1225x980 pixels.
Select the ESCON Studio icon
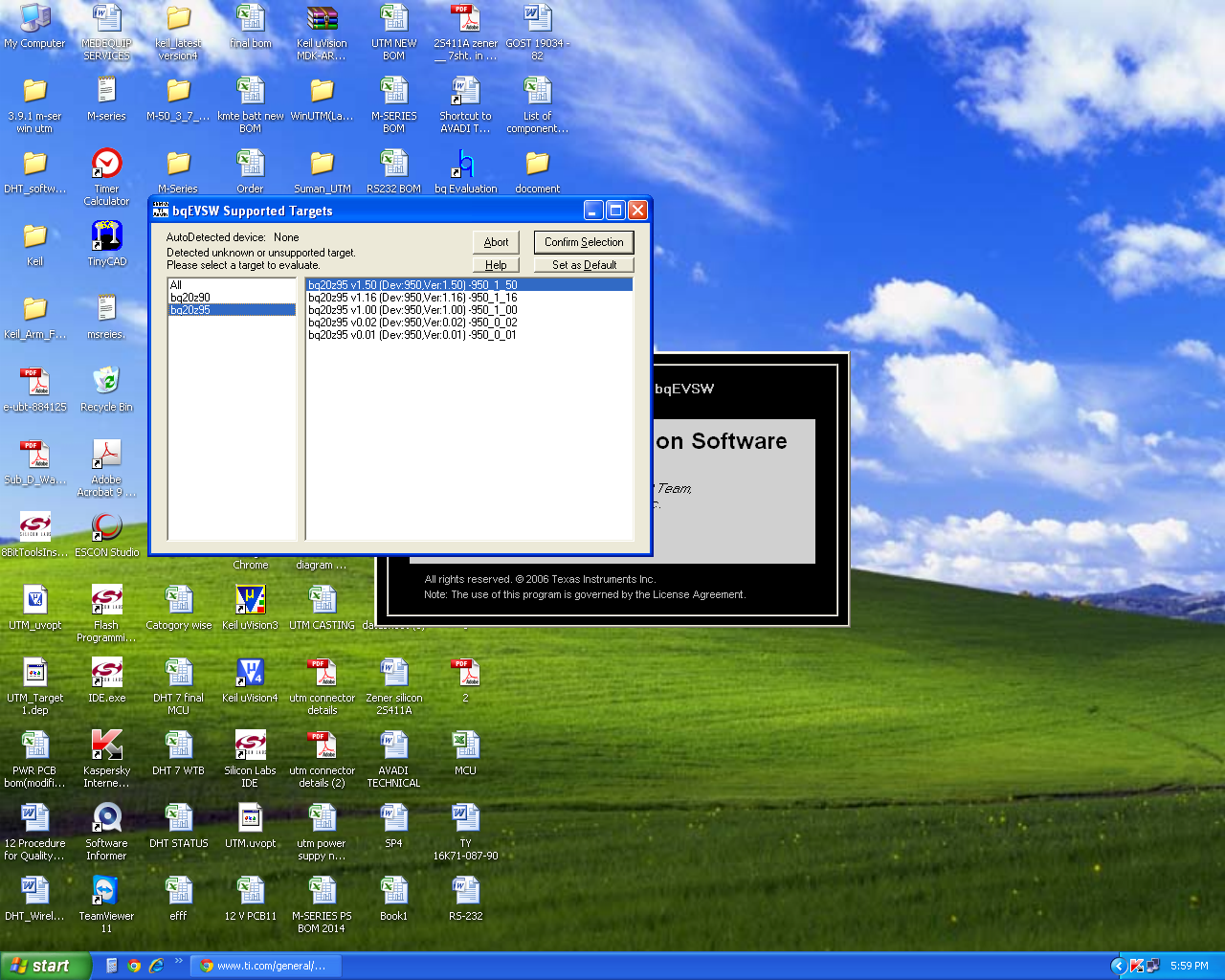pos(106,535)
